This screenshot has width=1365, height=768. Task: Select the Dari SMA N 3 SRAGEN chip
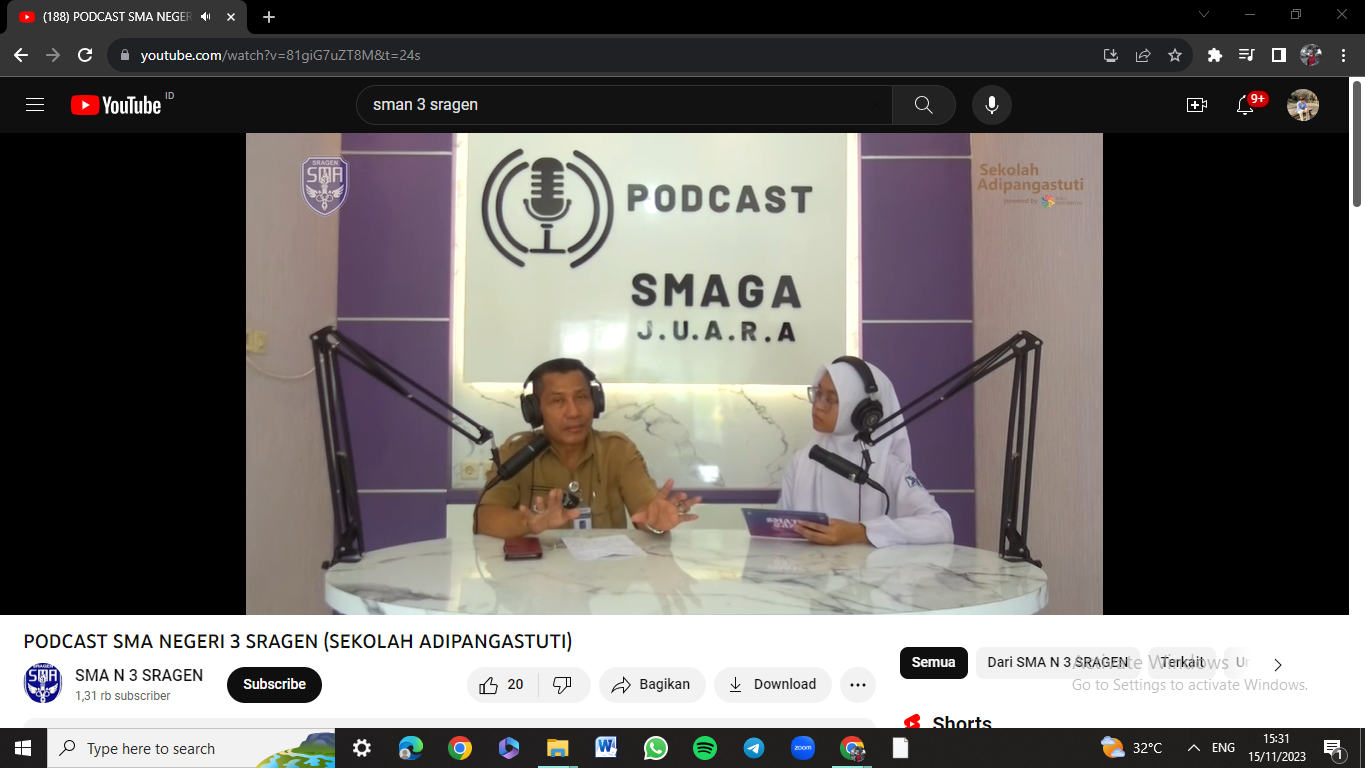click(1057, 663)
